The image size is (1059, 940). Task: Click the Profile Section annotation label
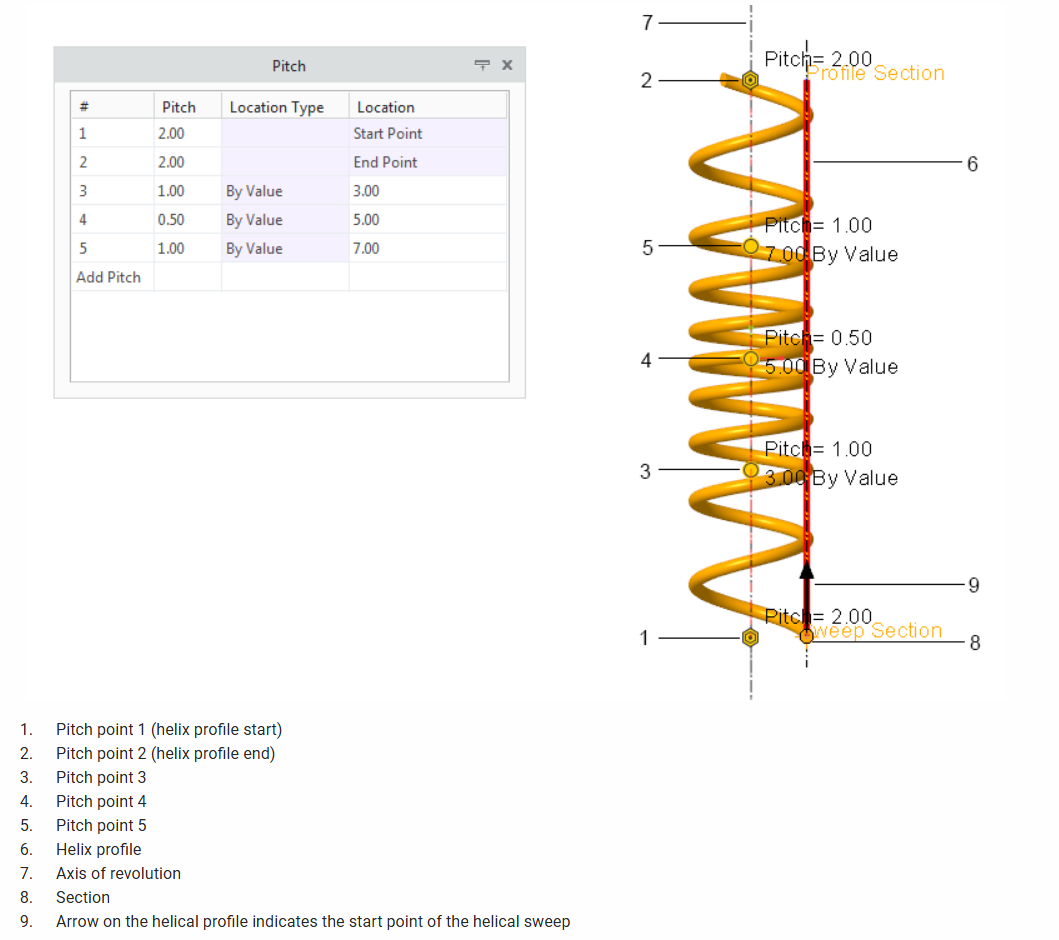coord(874,73)
